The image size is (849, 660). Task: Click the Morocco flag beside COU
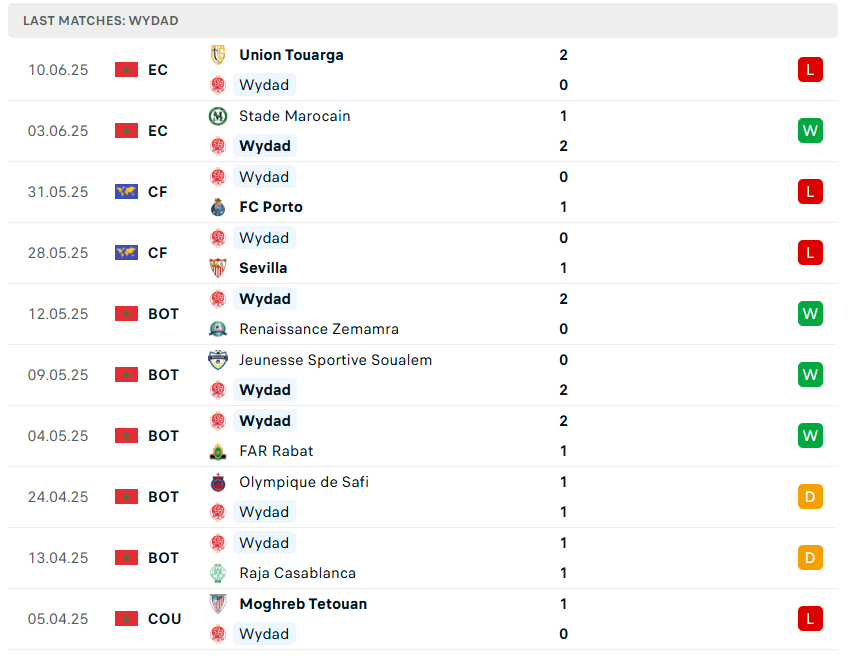coord(126,619)
